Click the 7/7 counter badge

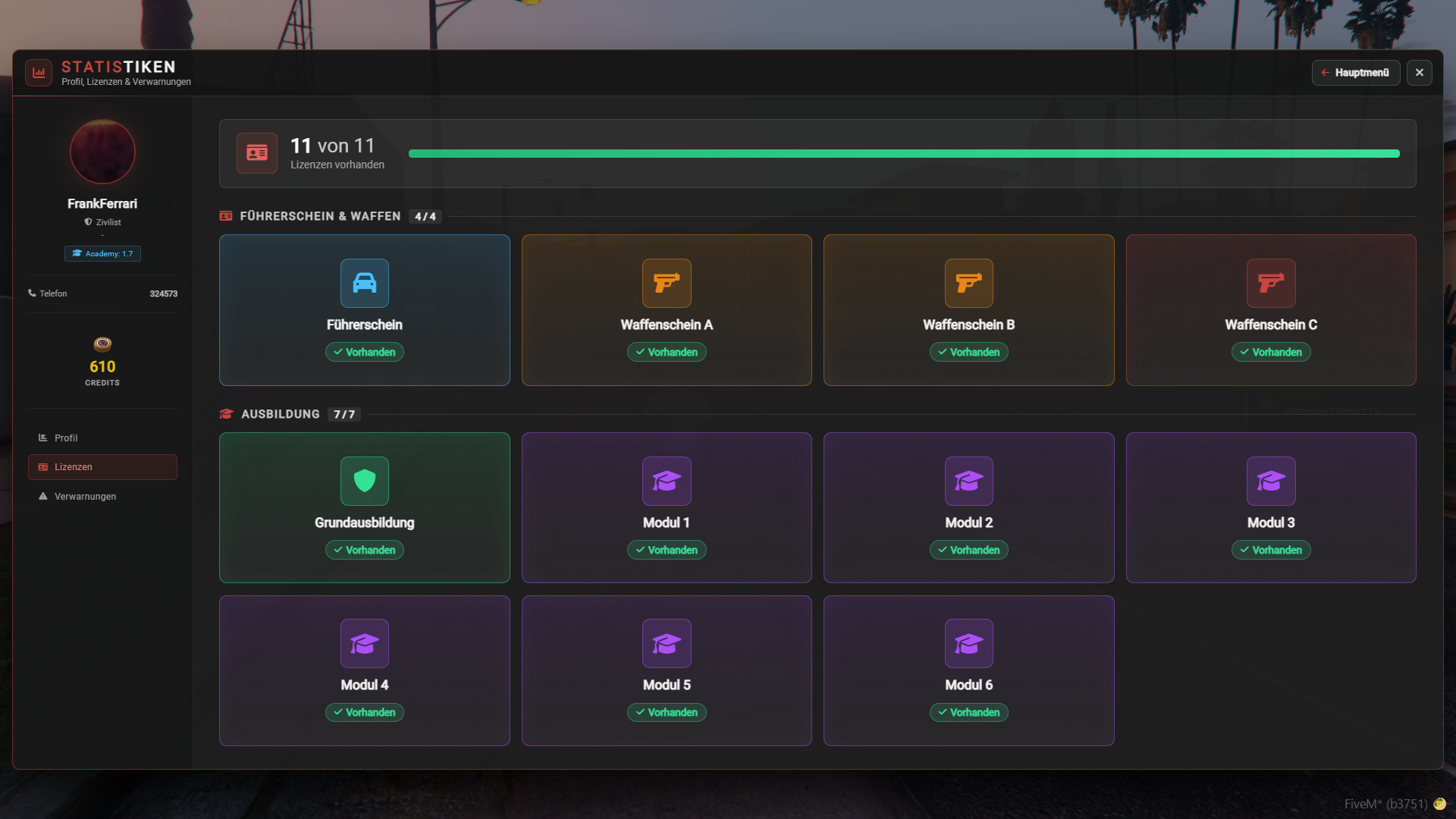click(344, 415)
